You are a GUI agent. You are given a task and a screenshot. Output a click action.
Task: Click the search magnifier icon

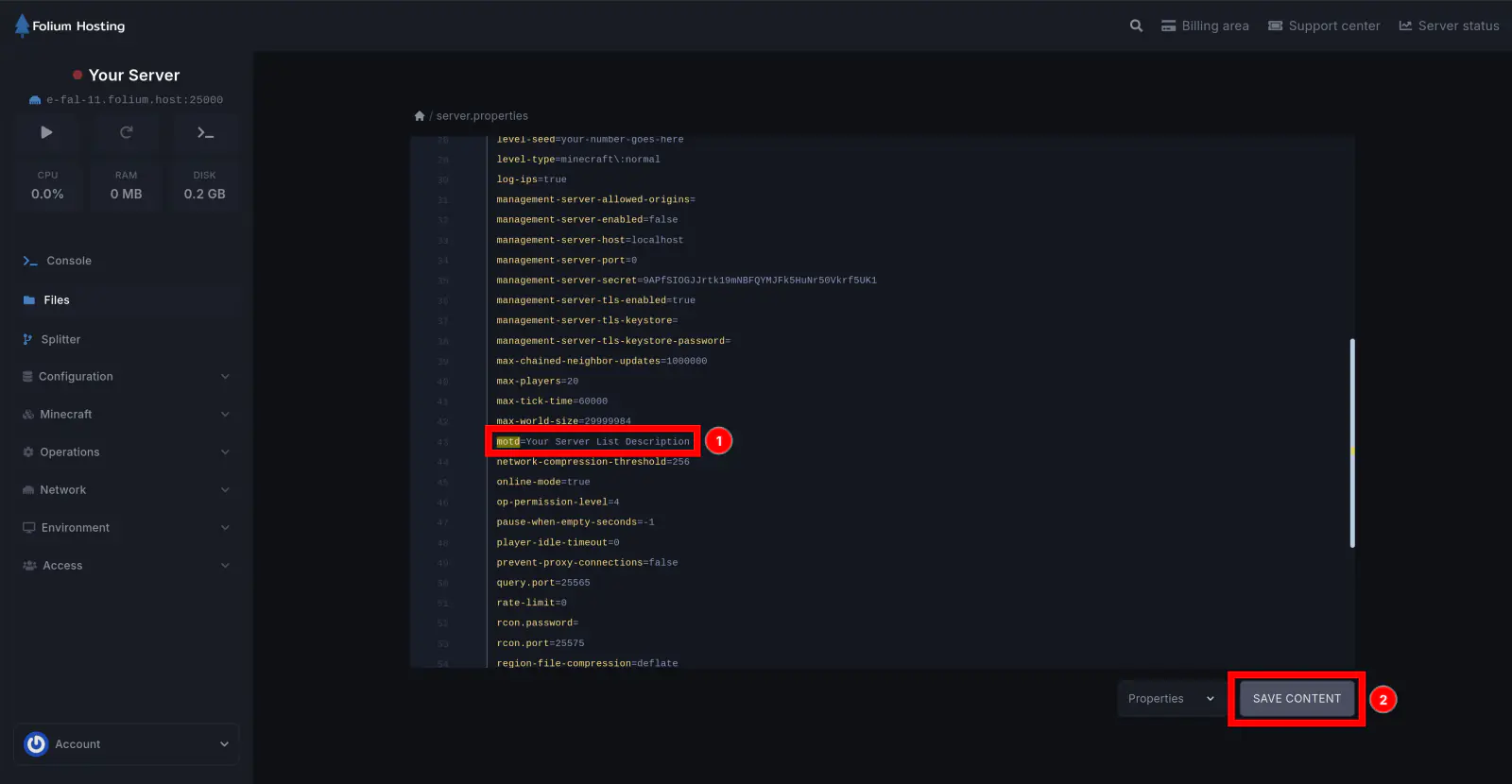pyautogui.click(x=1136, y=26)
